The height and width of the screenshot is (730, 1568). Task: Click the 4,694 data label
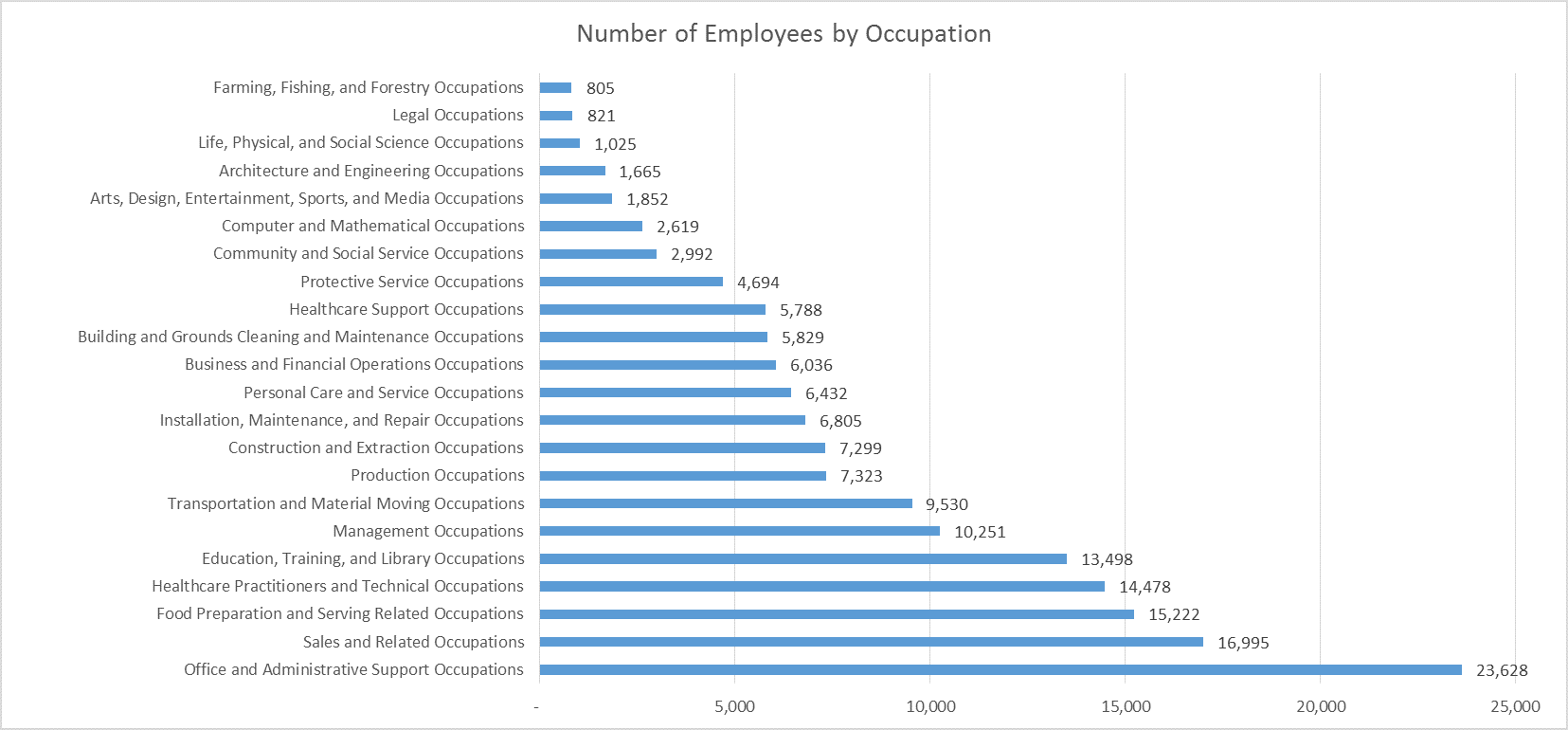coord(758,283)
